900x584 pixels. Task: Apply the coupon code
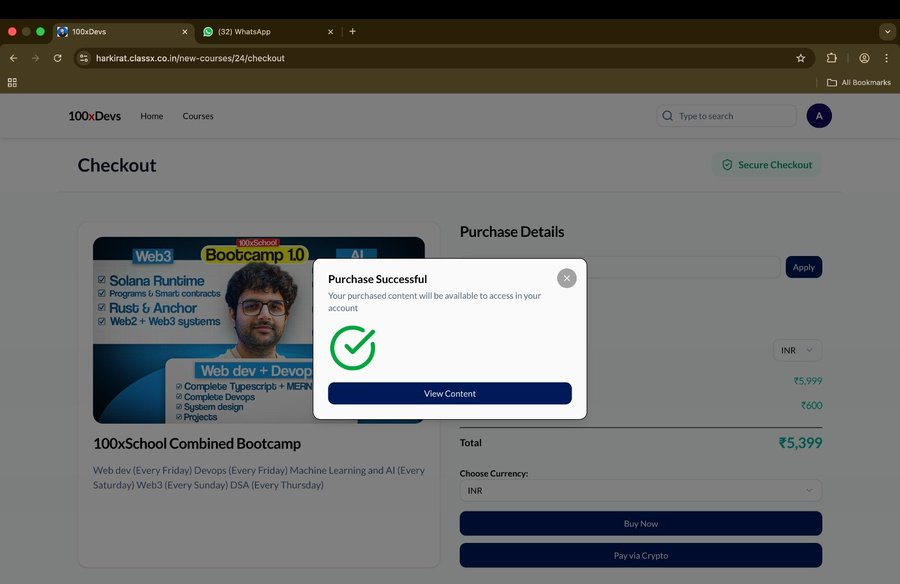pyautogui.click(x=804, y=267)
